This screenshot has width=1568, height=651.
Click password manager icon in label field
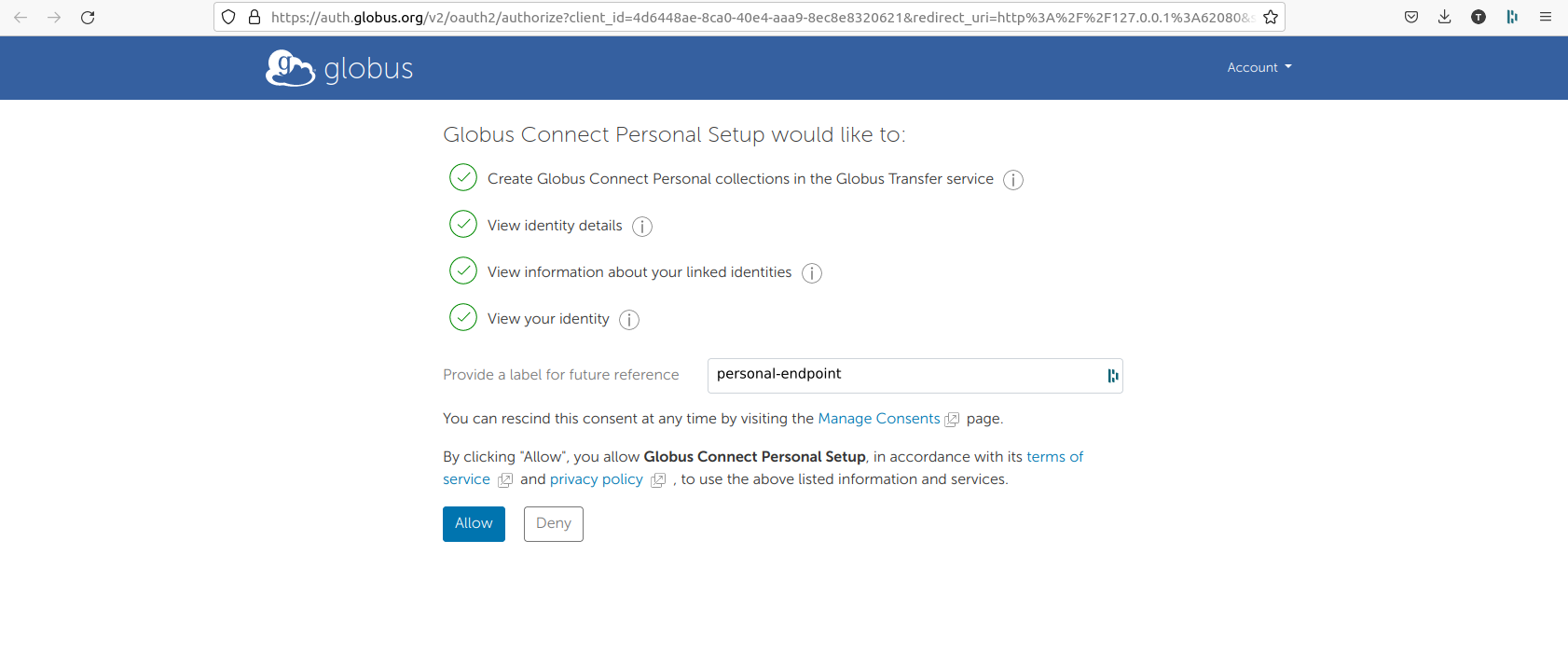1112,376
